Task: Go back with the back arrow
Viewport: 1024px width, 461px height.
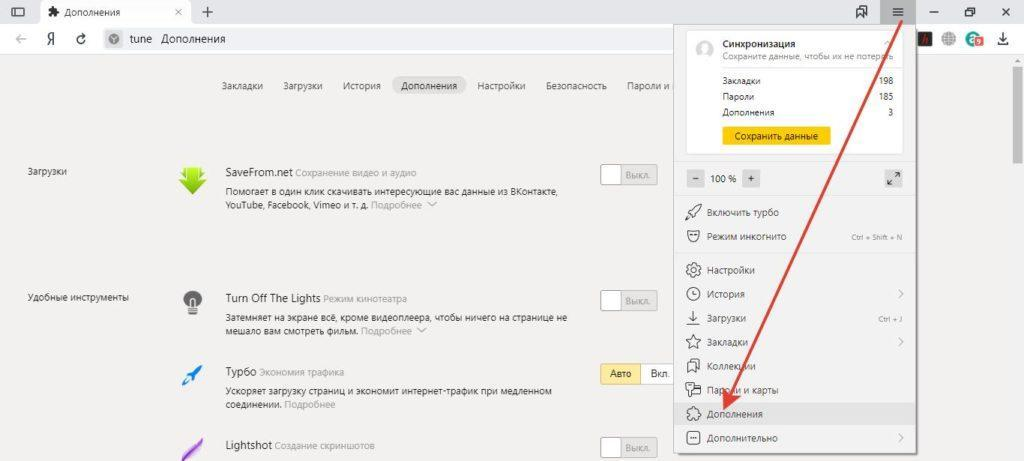Action: [21, 39]
